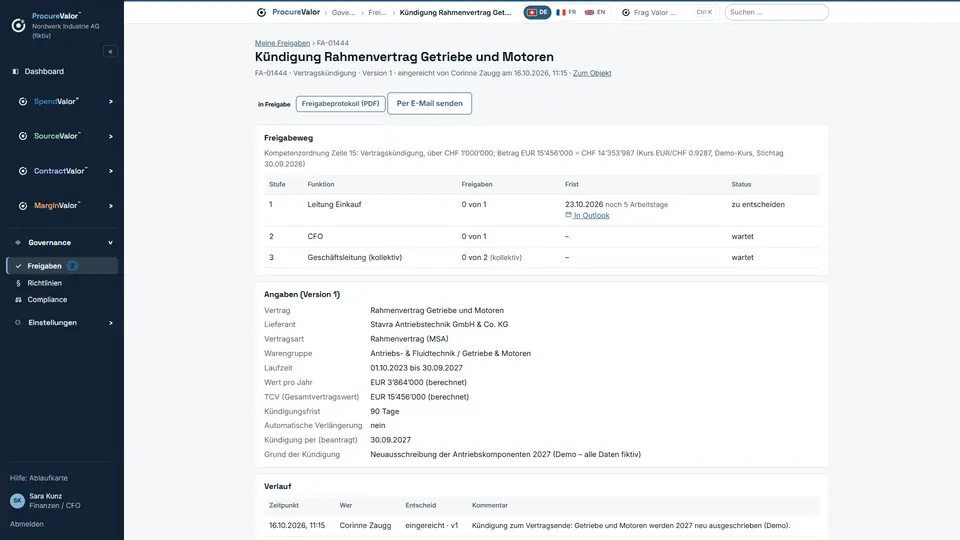Click ProcureValor logo icon in breadcrumb bar
Image resolution: width=960 pixels, height=540 pixels.
[x=261, y=12]
